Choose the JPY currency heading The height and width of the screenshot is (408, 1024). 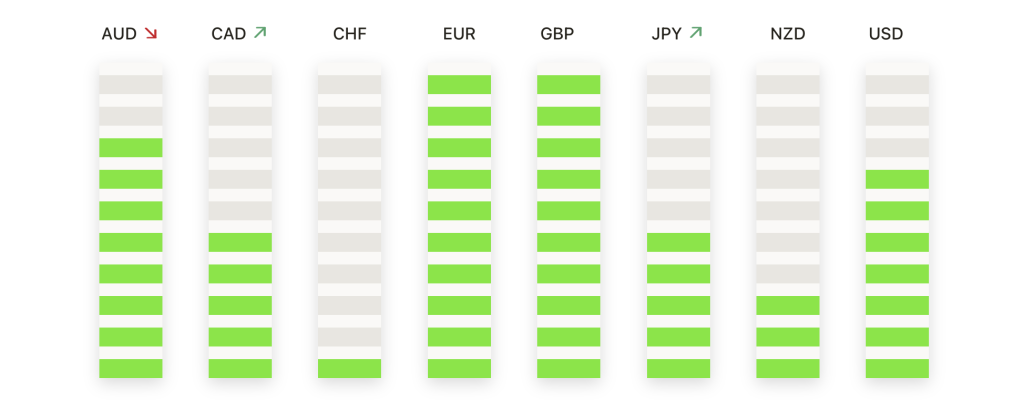(x=666, y=34)
